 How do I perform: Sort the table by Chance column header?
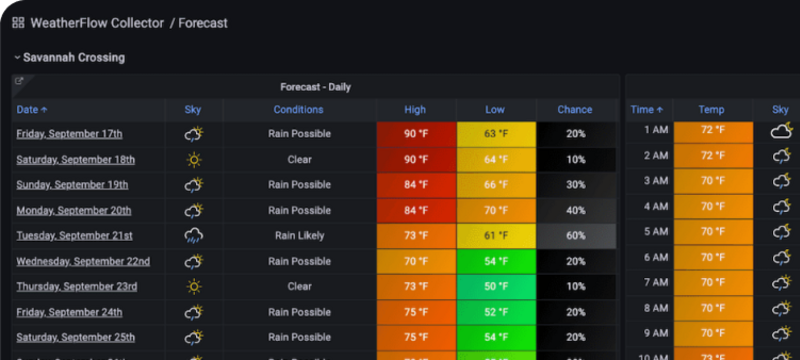[574, 110]
